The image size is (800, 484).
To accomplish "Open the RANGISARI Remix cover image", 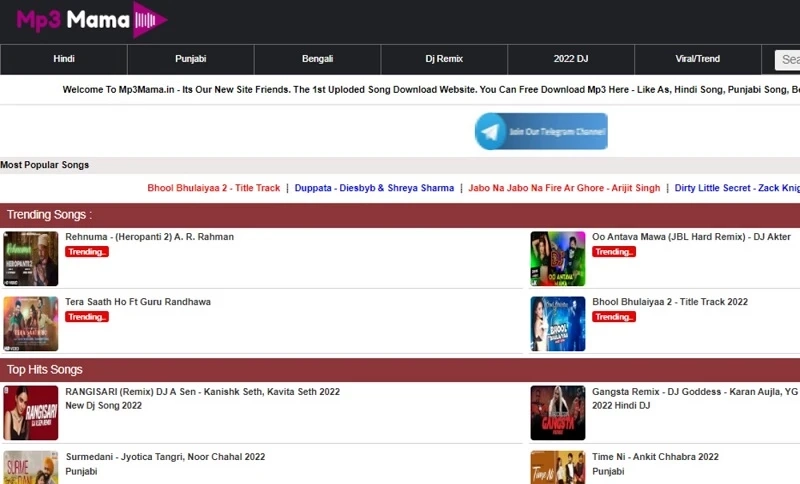I will click(31, 413).
